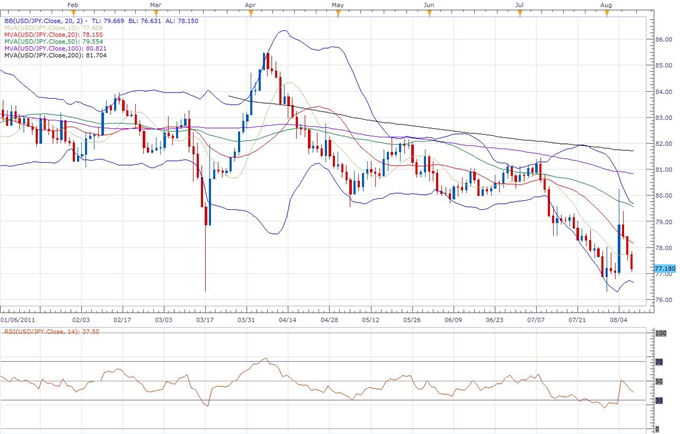Click the 06/23 date label

click(x=495, y=320)
